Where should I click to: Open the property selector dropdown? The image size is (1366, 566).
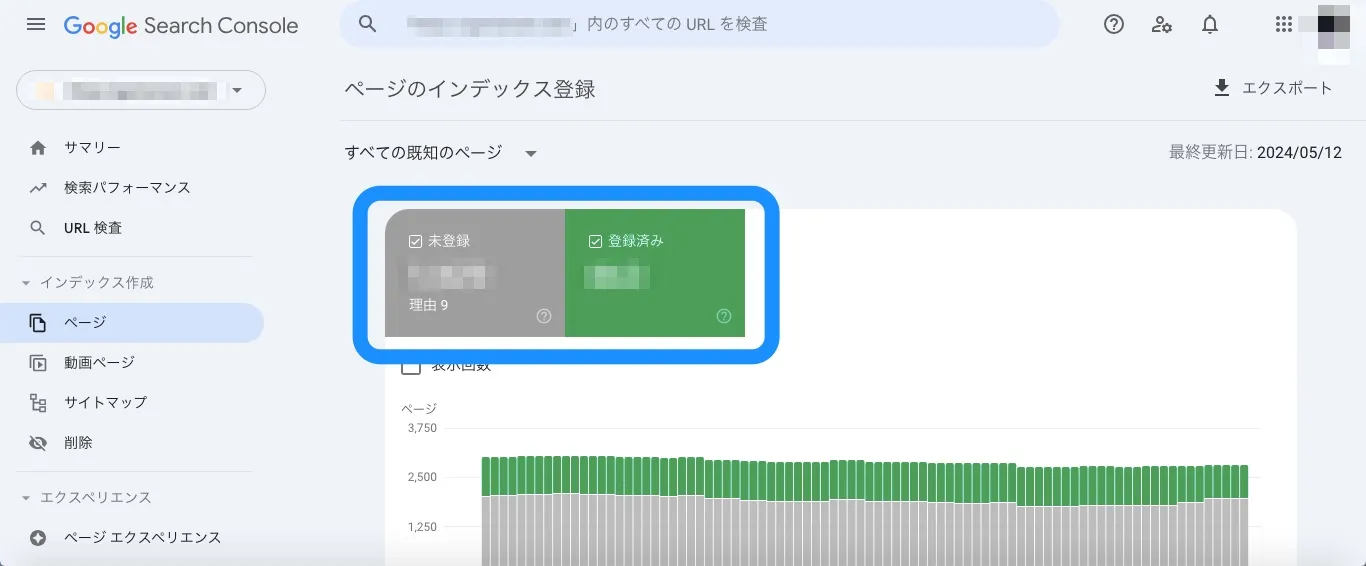pyautogui.click(x=141, y=90)
